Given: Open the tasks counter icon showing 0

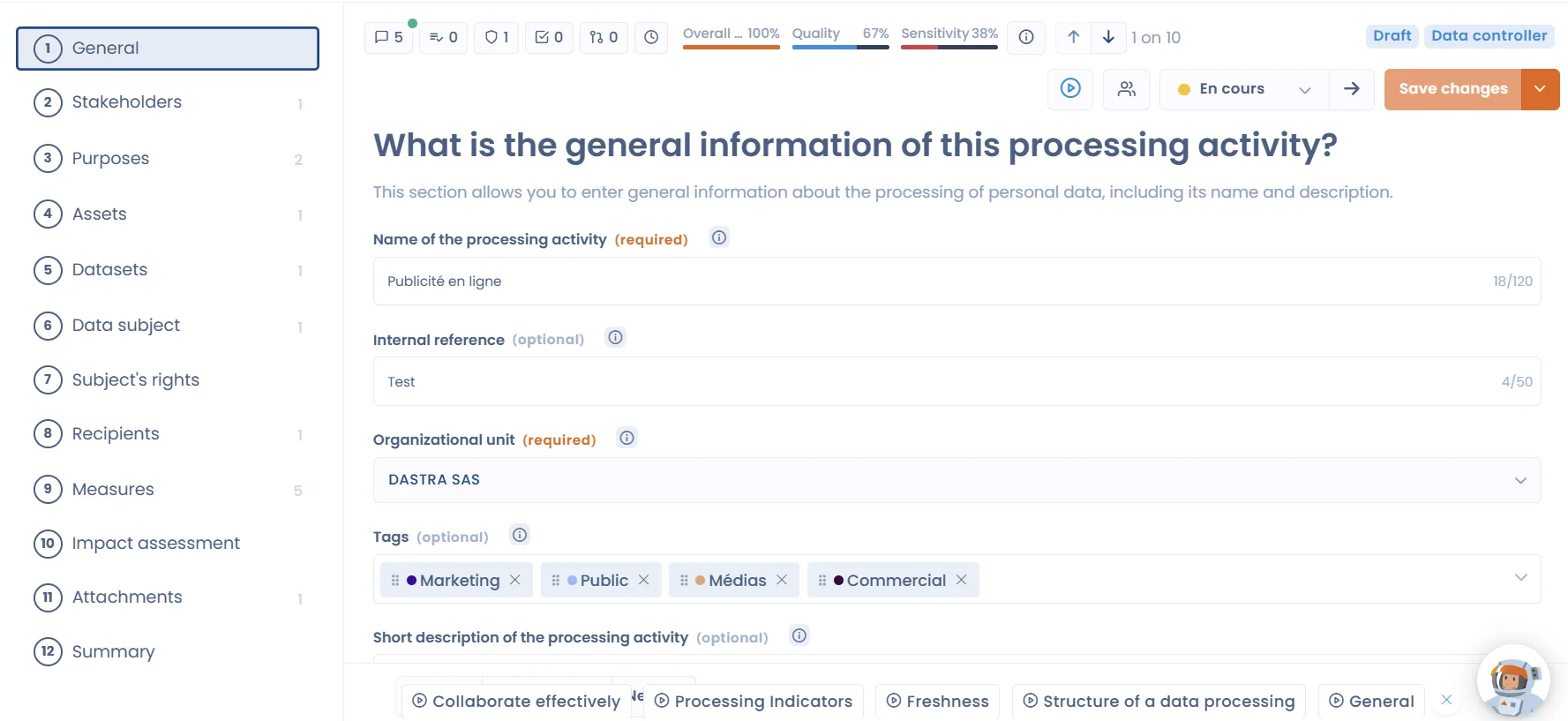Looking at the screenshot, I should [x=443, y=37].
